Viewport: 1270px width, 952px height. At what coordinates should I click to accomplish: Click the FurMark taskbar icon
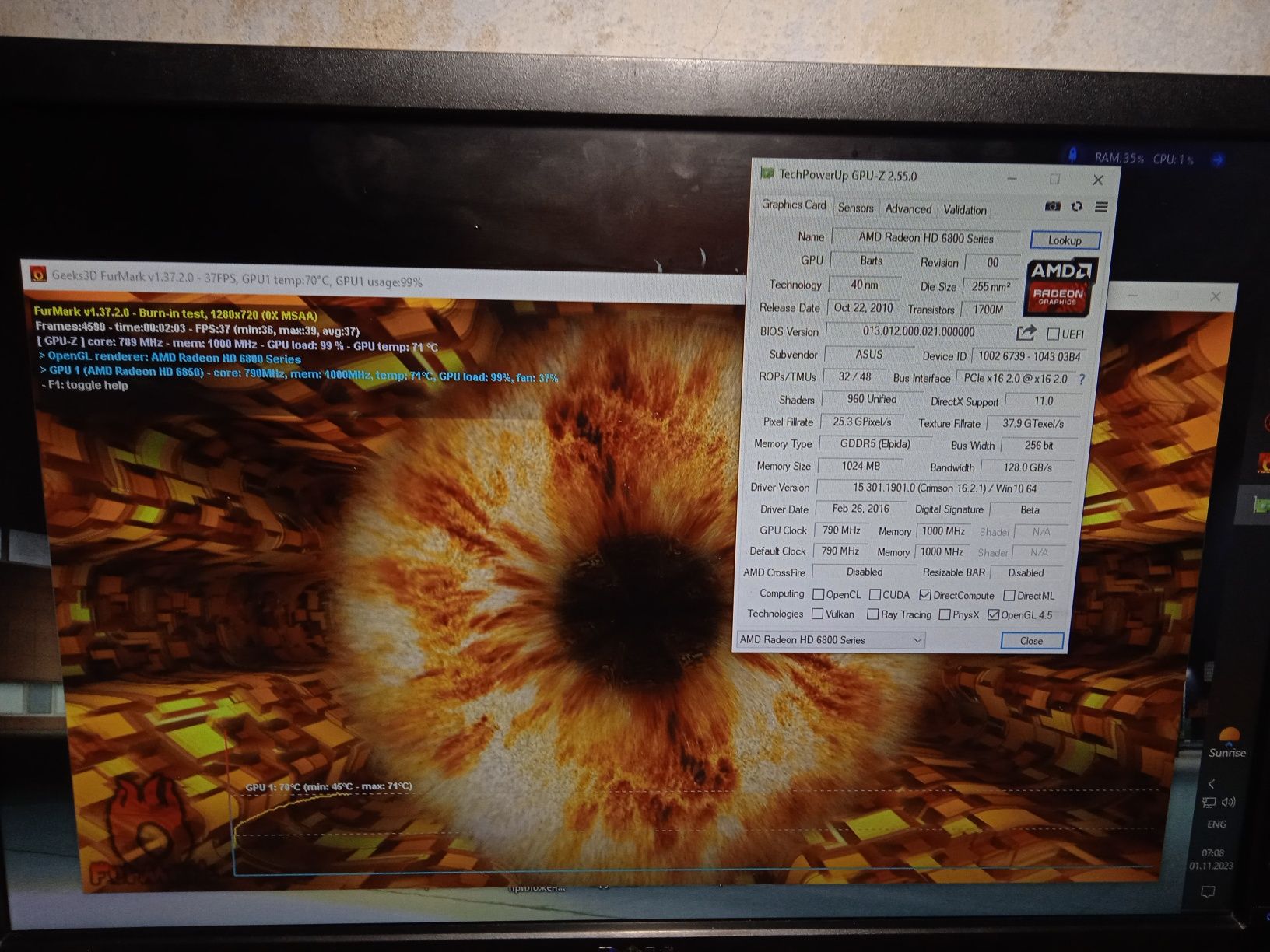(1263, 464)
